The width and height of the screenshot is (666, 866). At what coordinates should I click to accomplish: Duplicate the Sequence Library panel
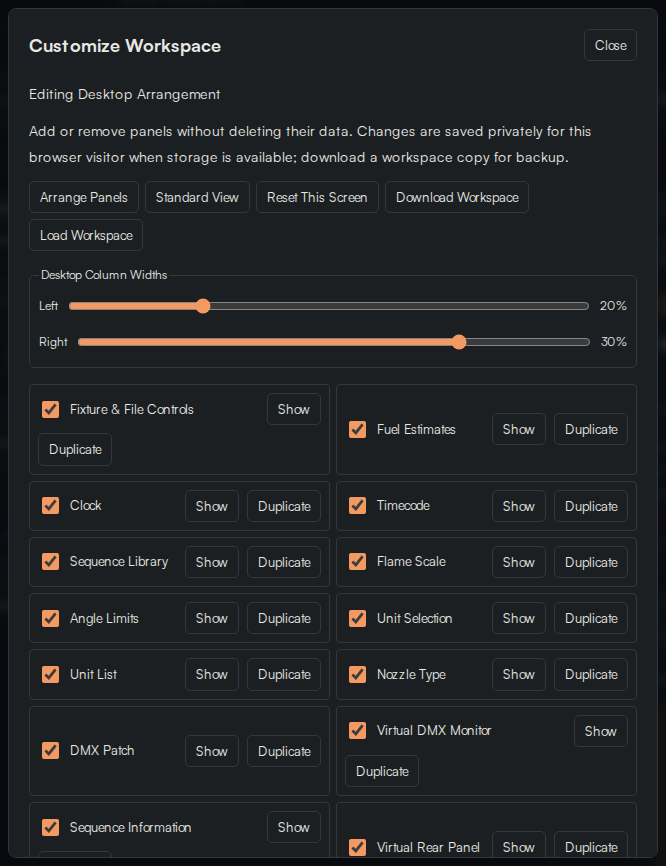(284, 562)
